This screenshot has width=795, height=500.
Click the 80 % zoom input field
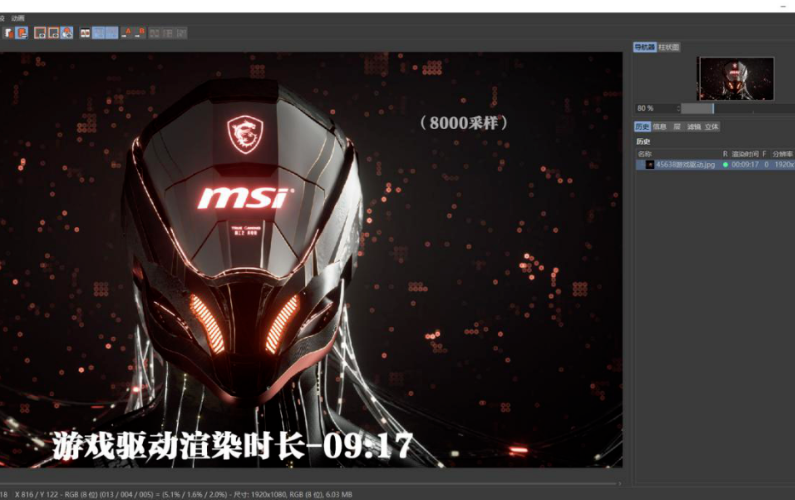click(655, 109)
